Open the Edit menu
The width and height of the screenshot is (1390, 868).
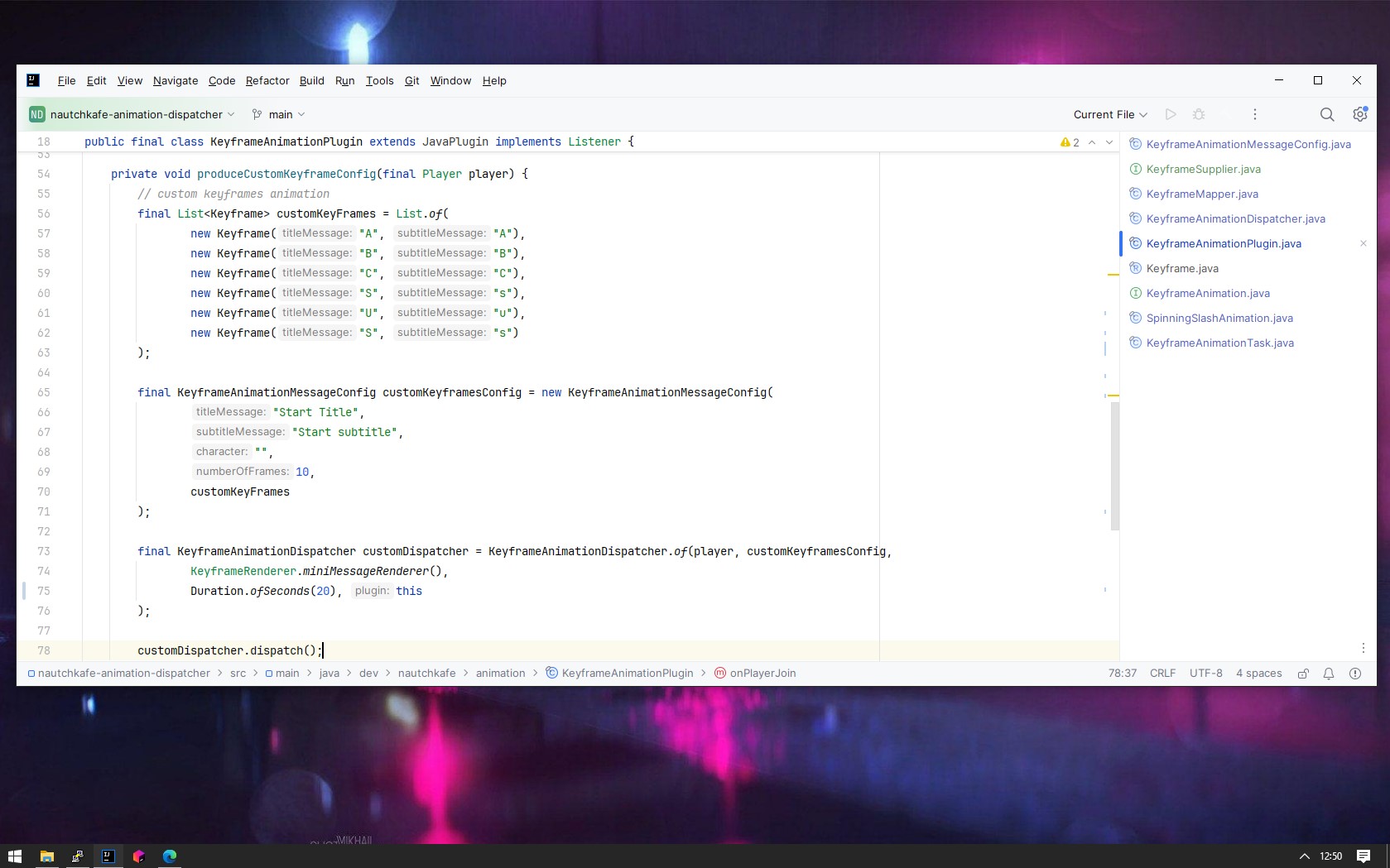pos(96,80)
